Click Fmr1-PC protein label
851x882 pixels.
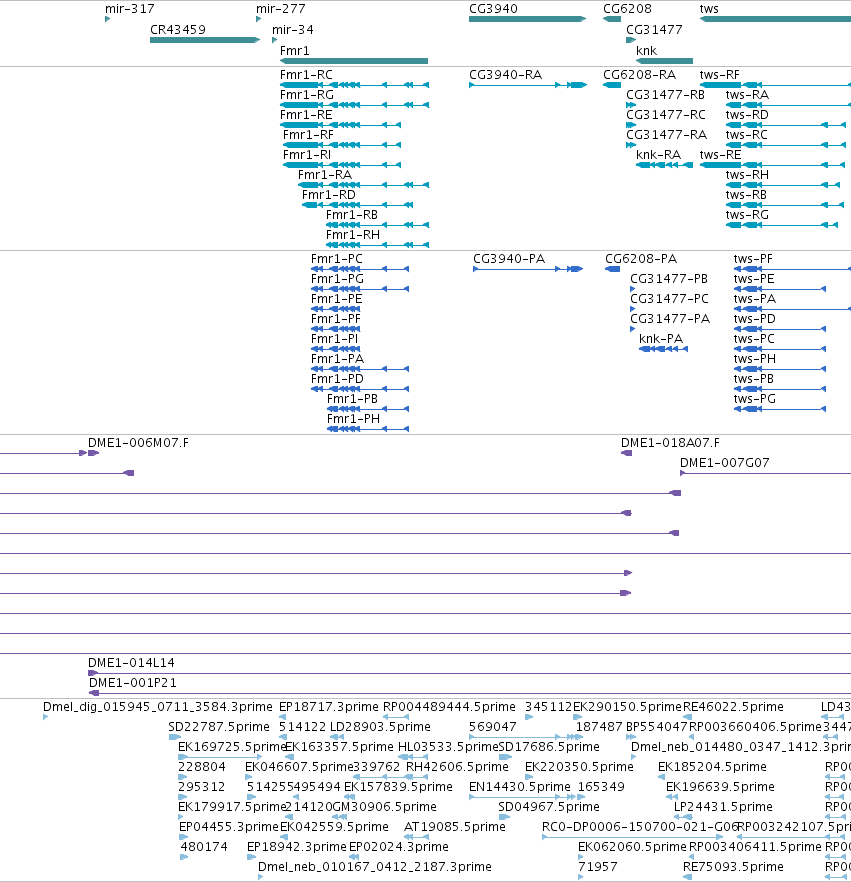tap(337, 259)
